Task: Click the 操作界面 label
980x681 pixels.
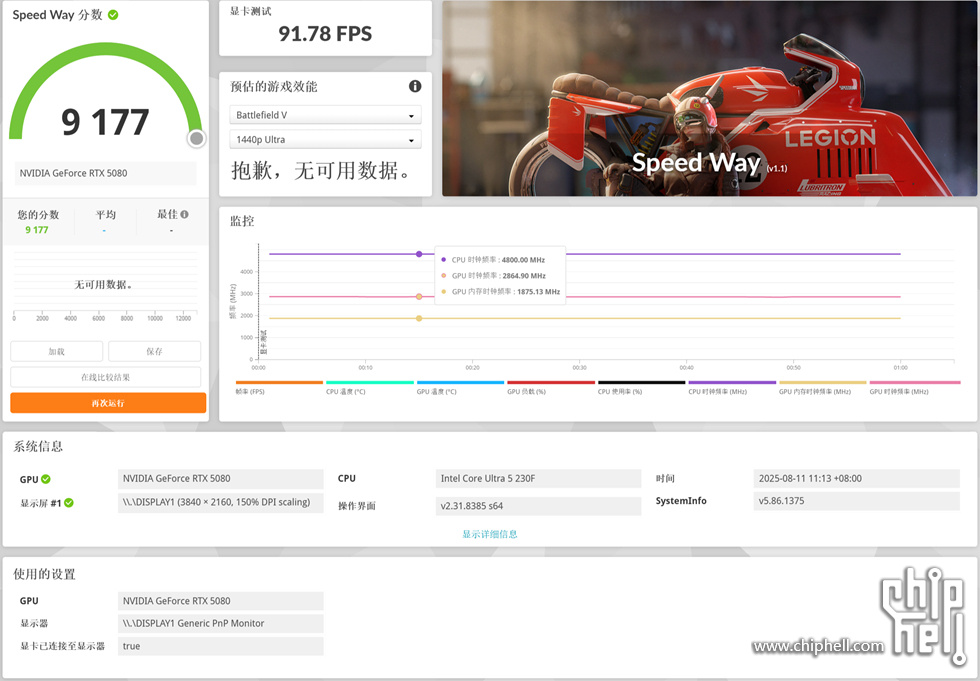Action: click(357, 506)
